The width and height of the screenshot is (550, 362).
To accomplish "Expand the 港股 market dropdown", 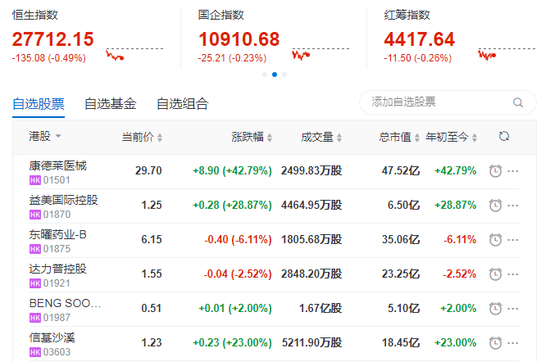I will tap(45, 136).
